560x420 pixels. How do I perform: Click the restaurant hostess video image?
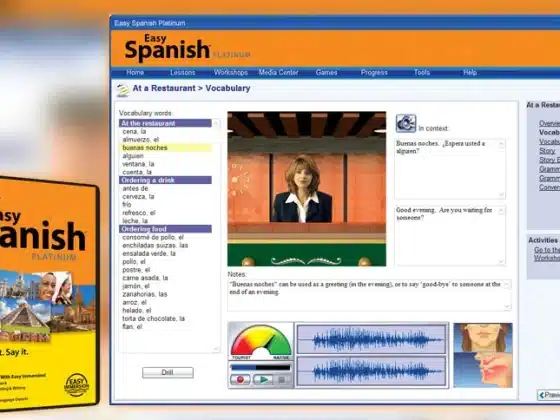tap(306, 189)
